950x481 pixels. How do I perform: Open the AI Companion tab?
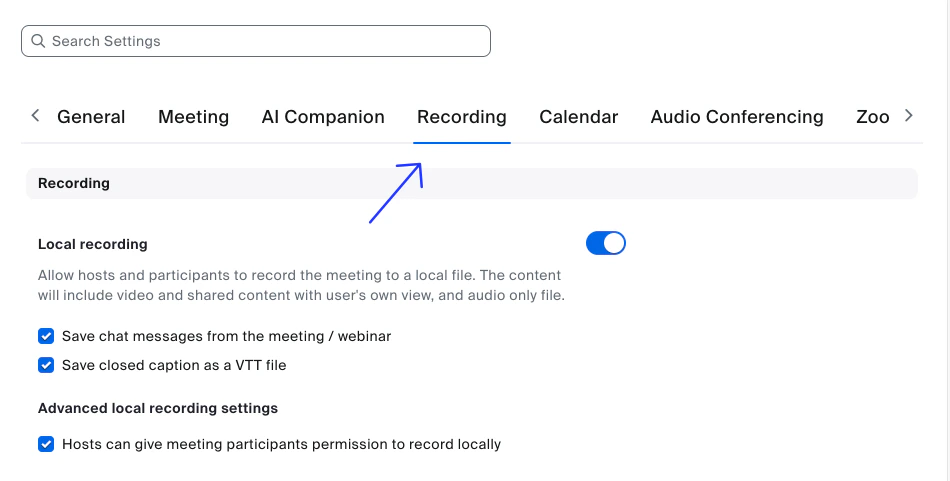[x=323, y=117]
